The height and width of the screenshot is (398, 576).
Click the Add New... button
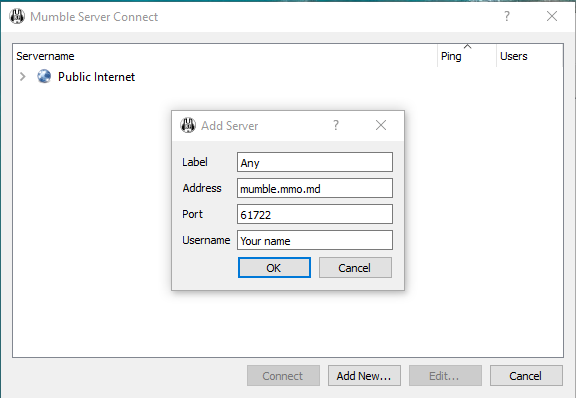(364, 376)
